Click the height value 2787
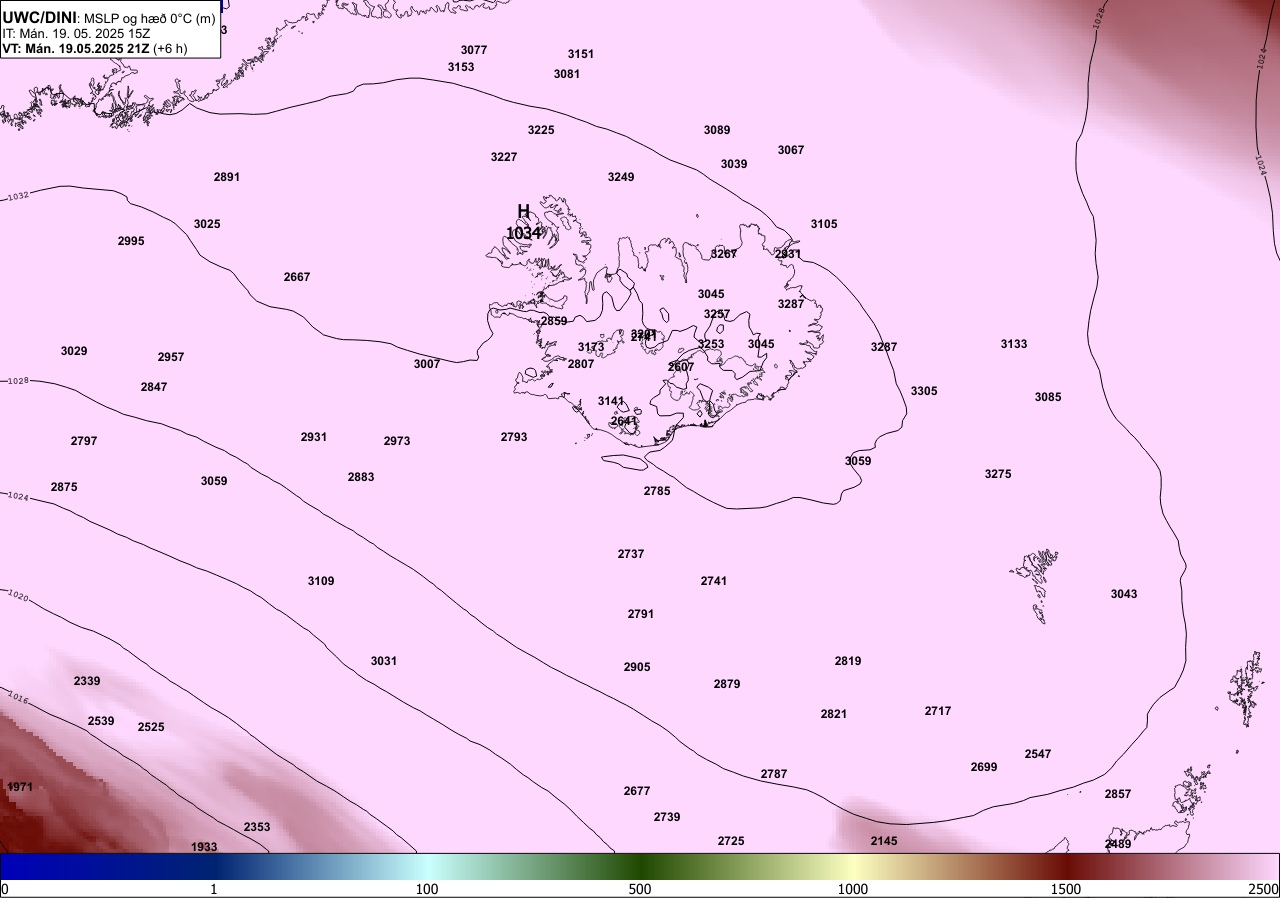Image resolution: width=1280 pixels, height=898 pixels. (x=774, y=774)
